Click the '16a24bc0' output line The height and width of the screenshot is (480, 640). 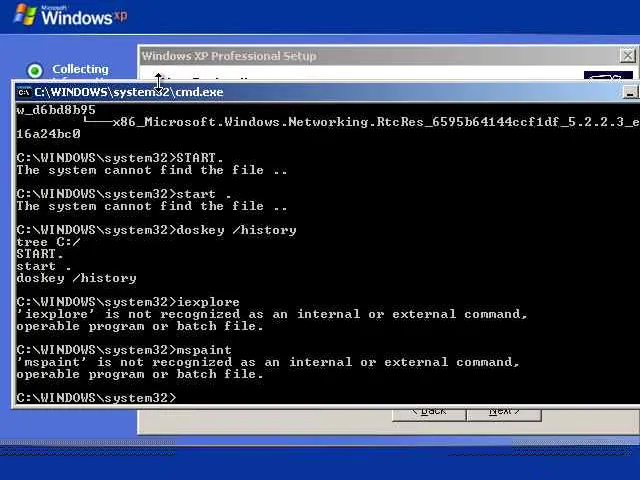(x=48, y=134)
